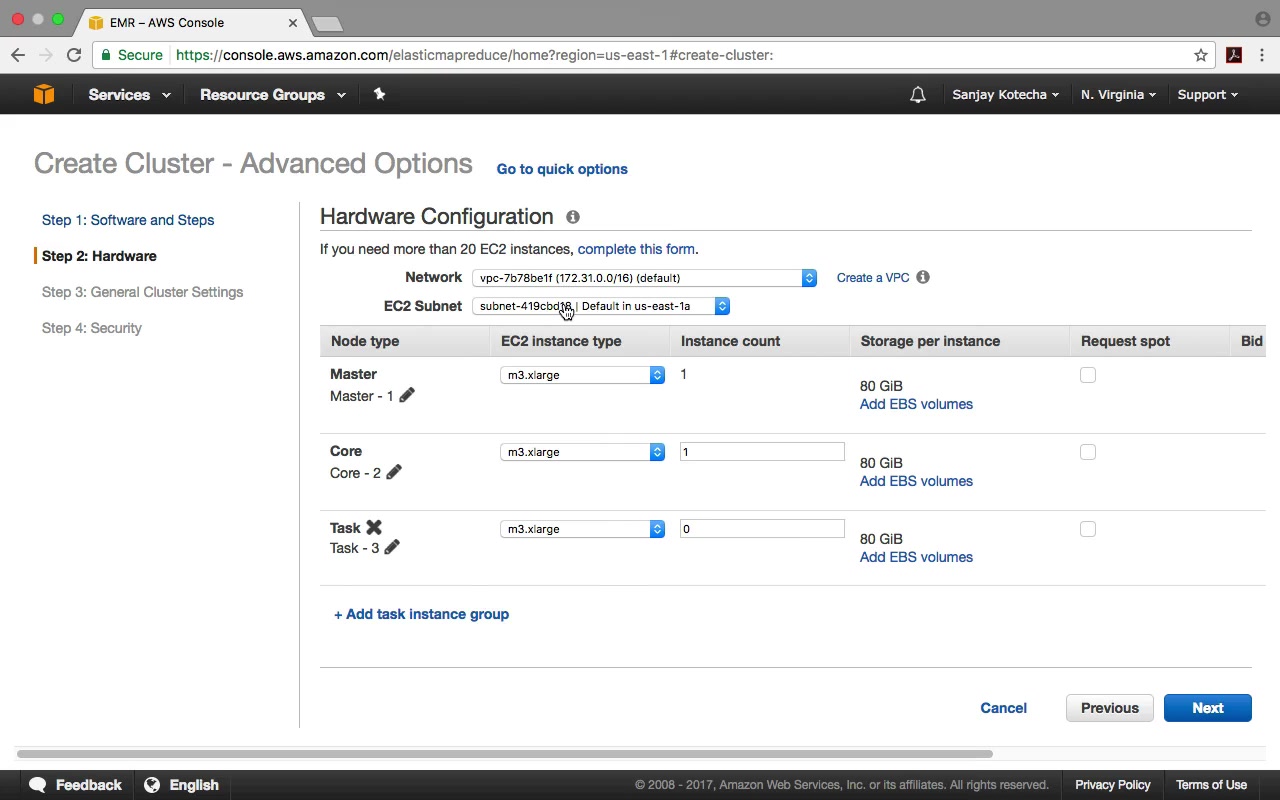Screen dimensions: 1280x800
Task: Click the AWS console home cube icon
Action: coord(43,94)
